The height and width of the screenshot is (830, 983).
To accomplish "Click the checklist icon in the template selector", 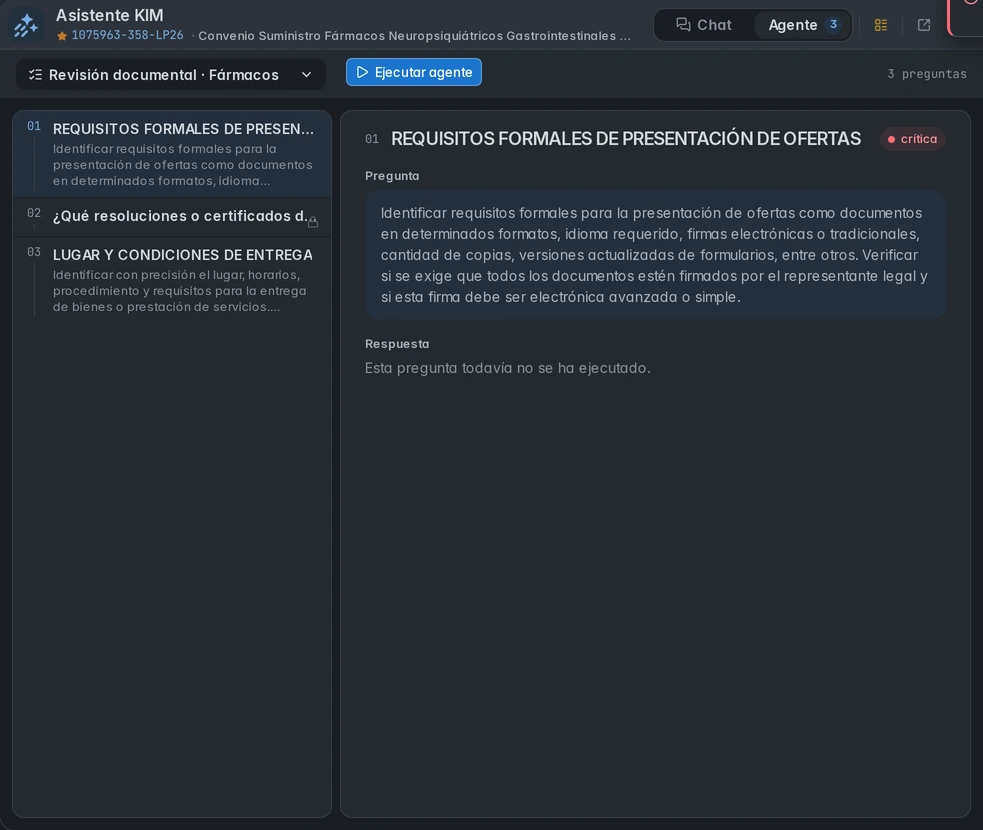I will [35, 75].
